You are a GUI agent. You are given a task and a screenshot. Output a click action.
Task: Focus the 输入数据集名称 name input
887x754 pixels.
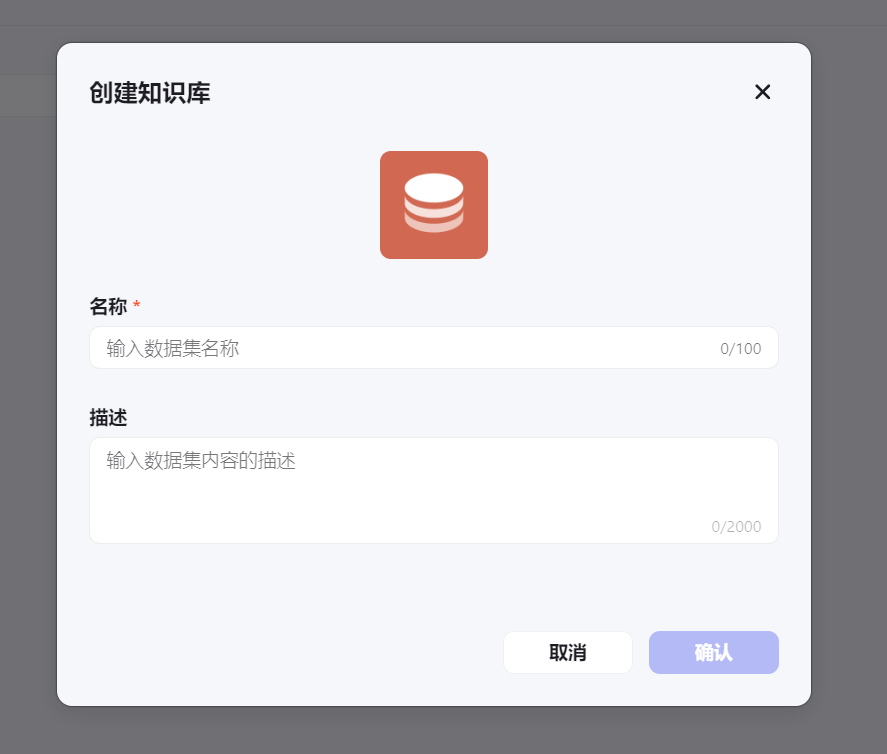400,348
